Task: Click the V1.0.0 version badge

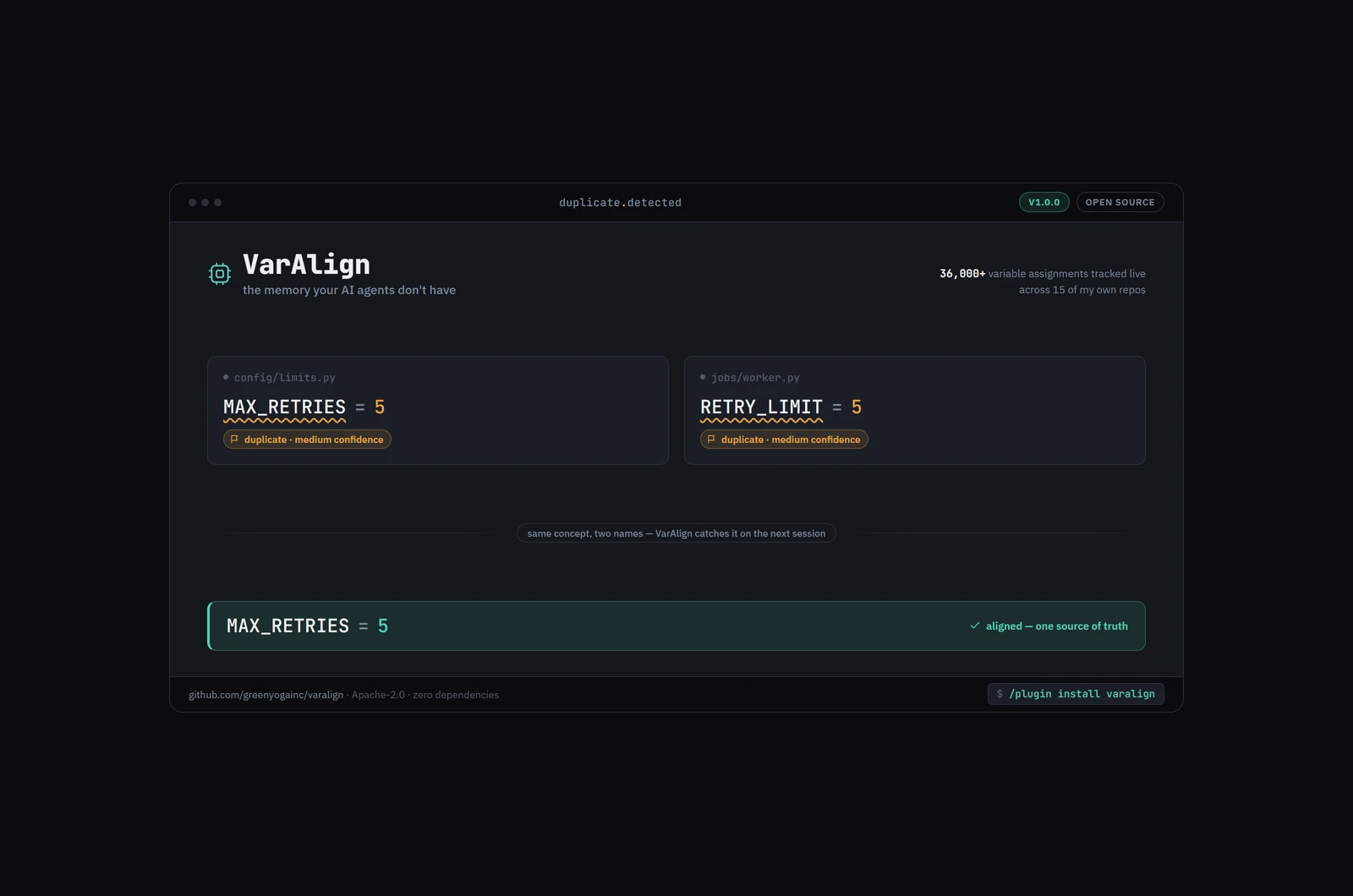Action: pos(1044,202)
